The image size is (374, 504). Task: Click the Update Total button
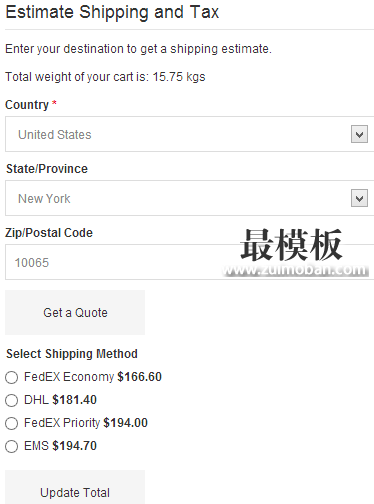click(x=75, y=487)
